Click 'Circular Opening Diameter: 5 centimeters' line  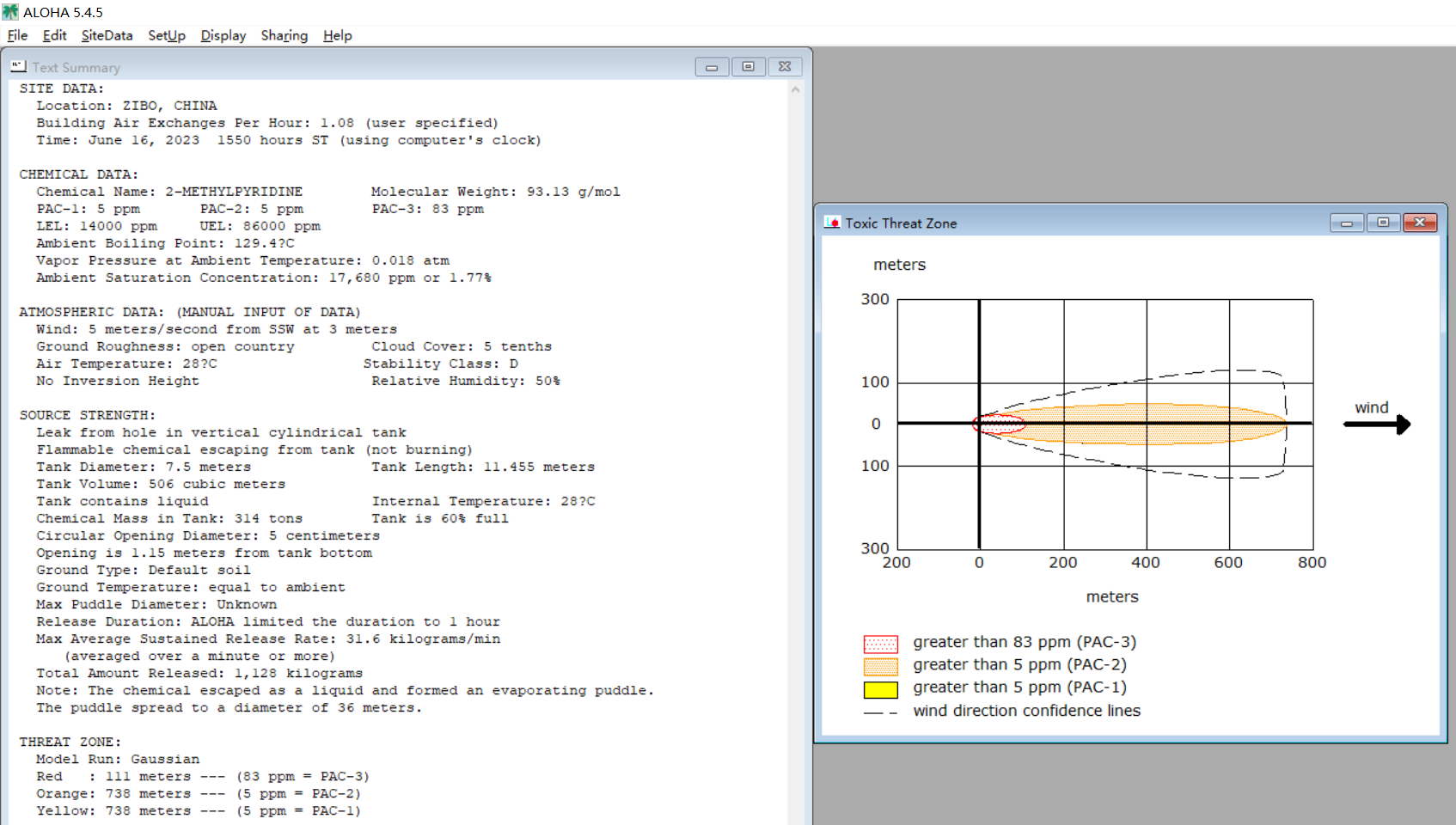click(208, 535)
